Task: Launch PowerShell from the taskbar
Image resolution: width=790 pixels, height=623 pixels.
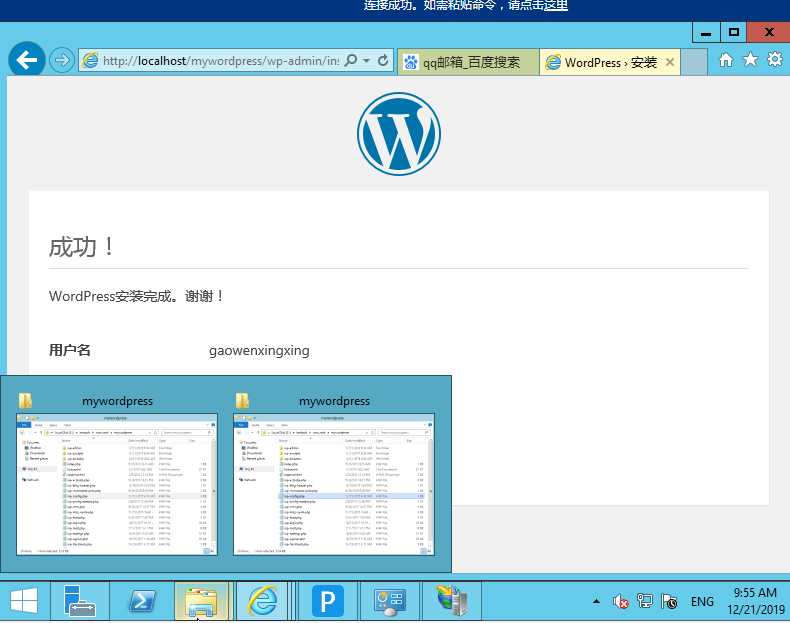Action: (x=142, y=601)
